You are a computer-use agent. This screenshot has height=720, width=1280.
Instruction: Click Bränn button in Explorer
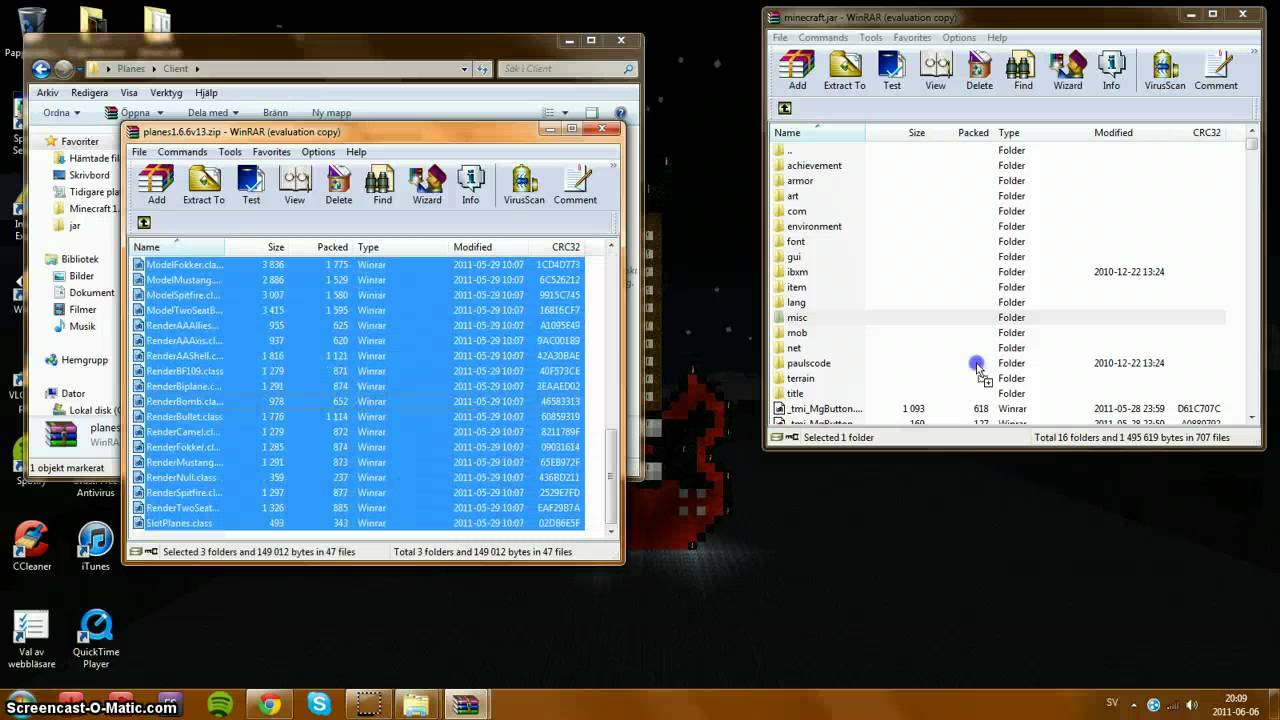click(275, 113)
